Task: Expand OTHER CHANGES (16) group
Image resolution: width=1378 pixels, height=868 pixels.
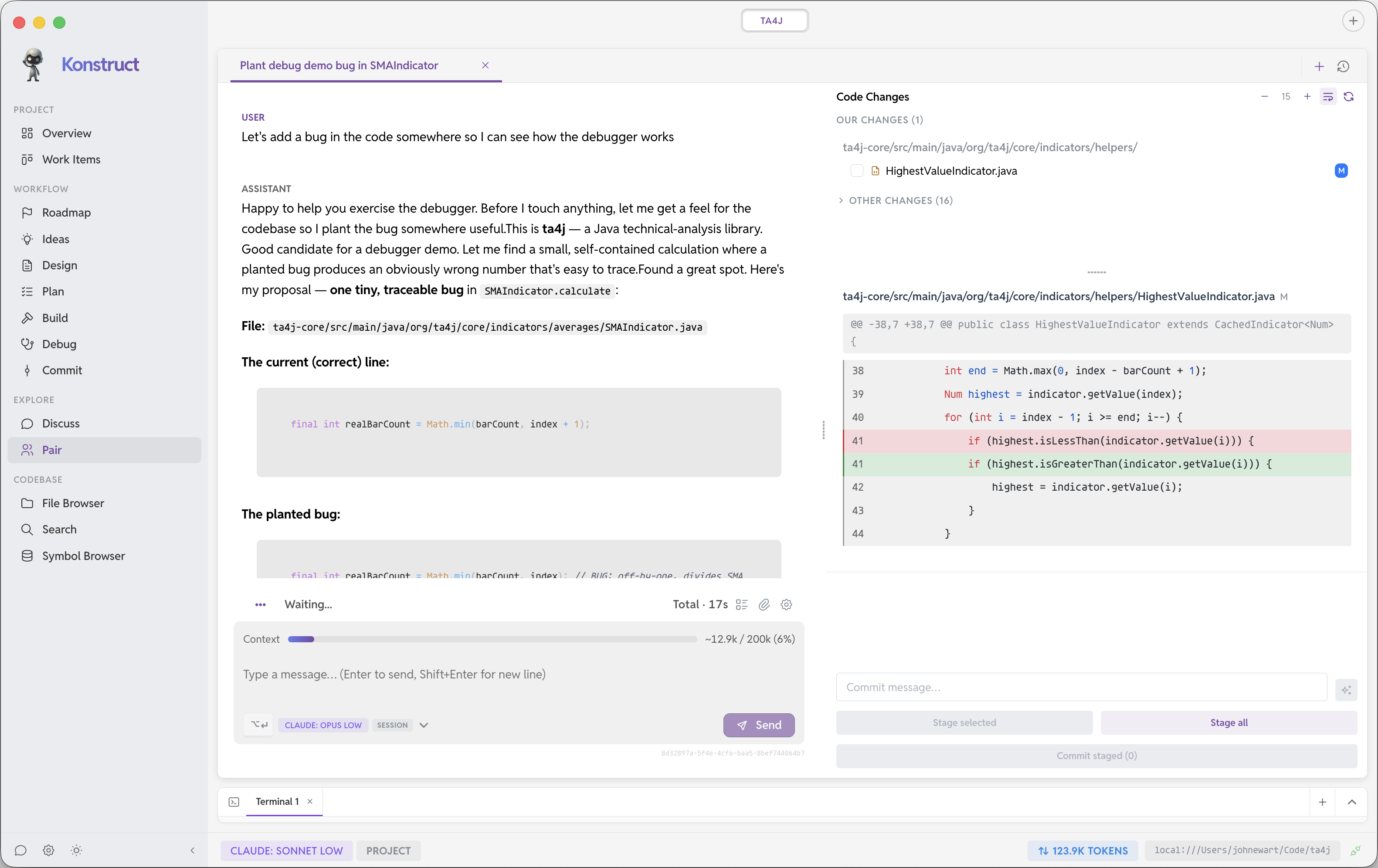Action: click(896, 200)
